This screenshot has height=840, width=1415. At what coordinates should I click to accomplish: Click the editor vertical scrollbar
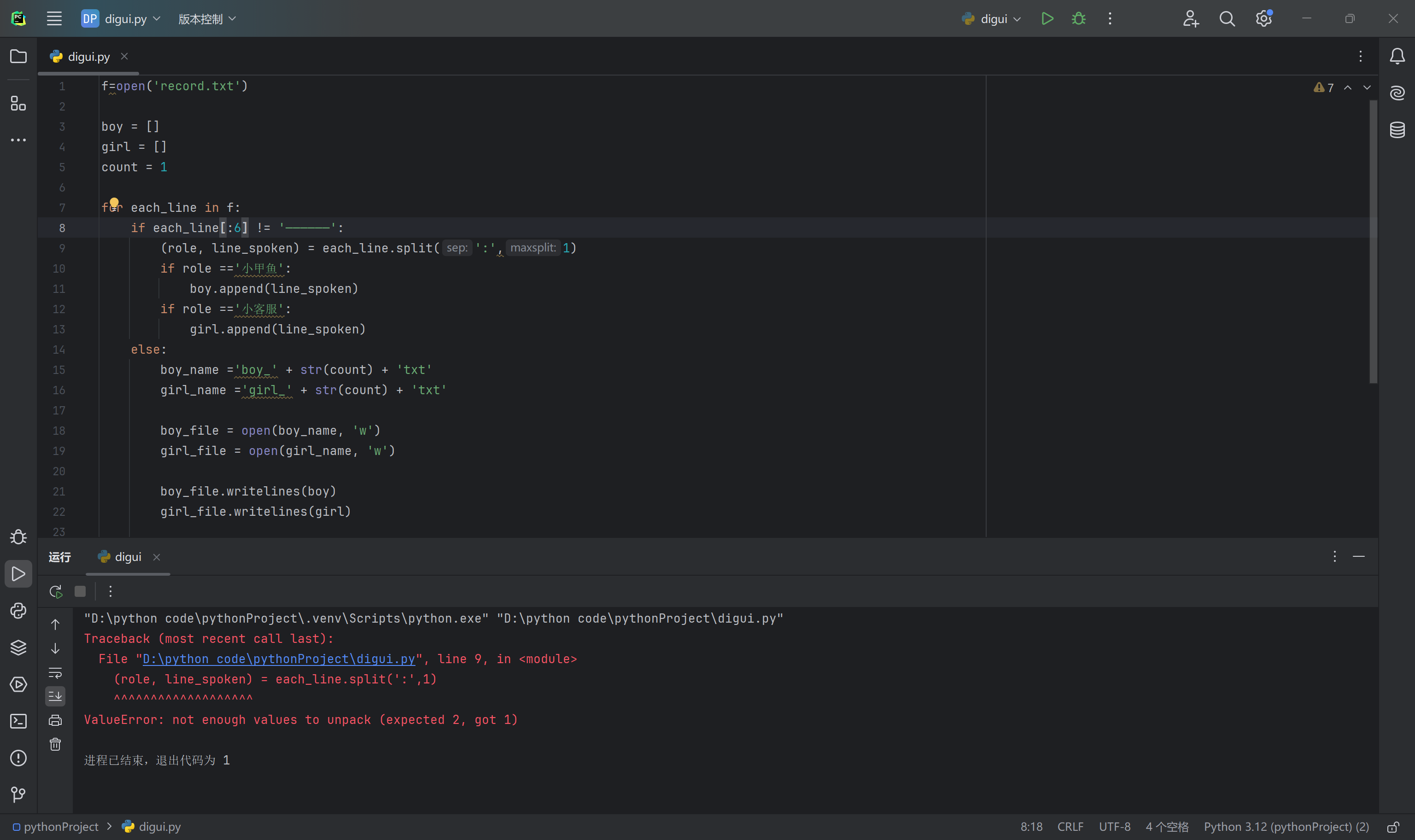click(x=1373, y=242)
